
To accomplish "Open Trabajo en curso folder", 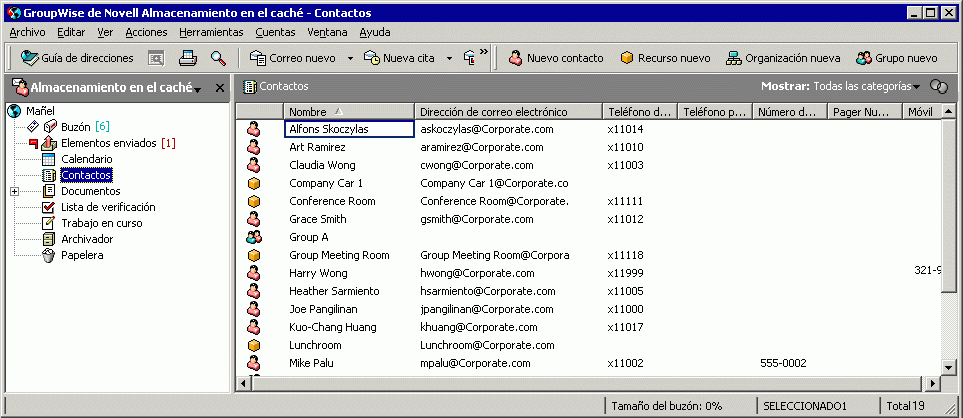I will 101,223.
